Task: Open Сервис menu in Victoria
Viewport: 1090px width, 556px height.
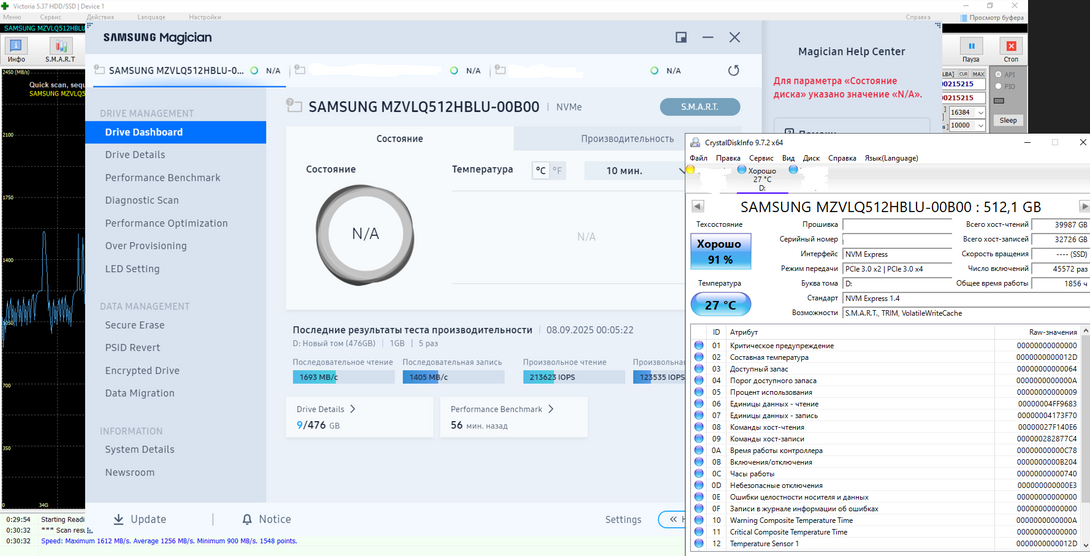Action: [x=50, y=17]
